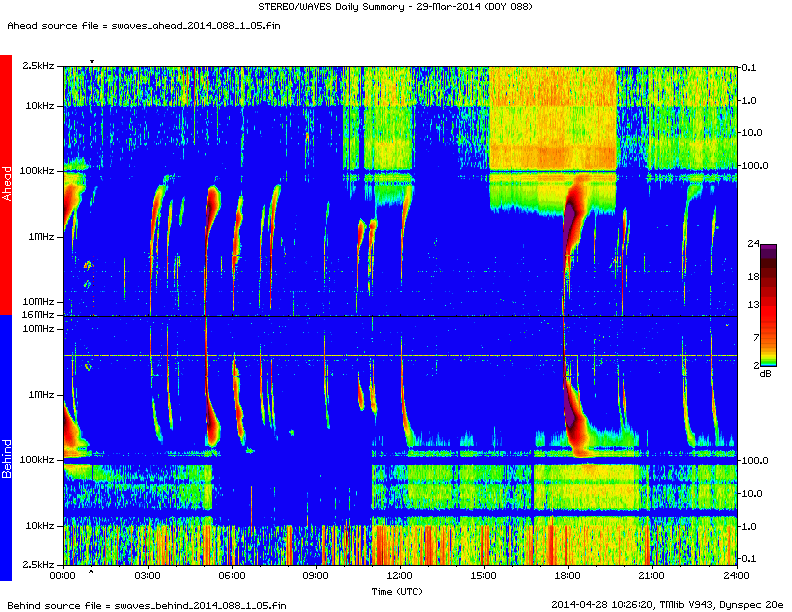Click the Ahead panel 10kHz axis label
The width and height of the screenshot is (792, 612).
click(x=40, y=106)
